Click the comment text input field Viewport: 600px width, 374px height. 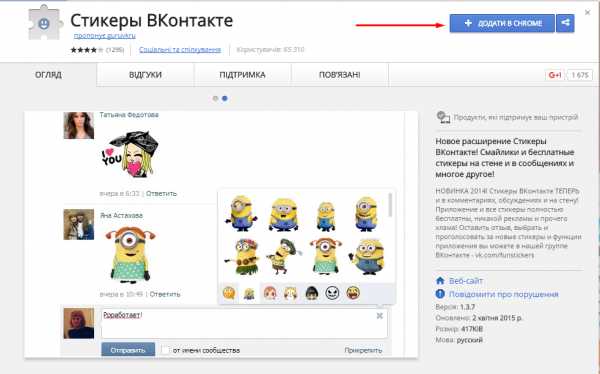[x=245, y=323]
